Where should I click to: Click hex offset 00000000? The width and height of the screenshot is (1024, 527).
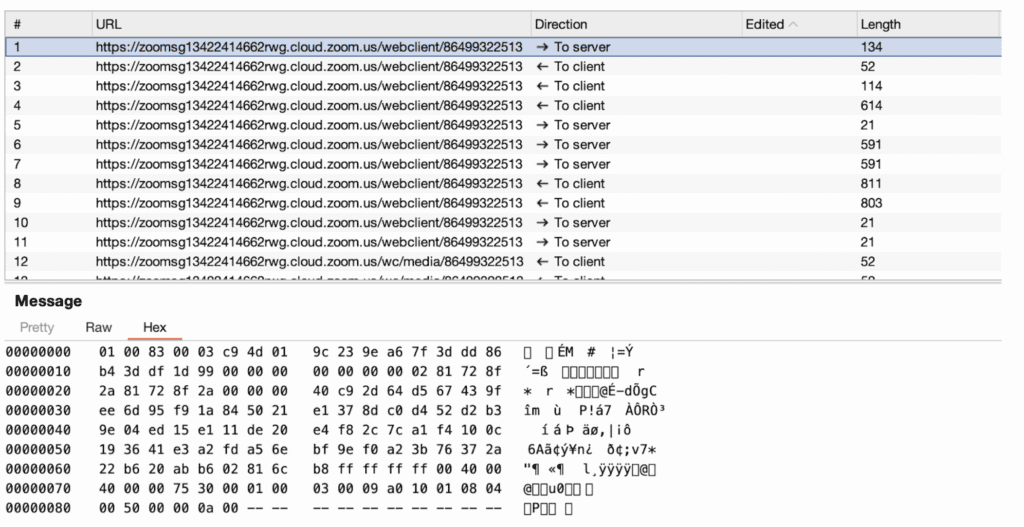click(39, 352)
